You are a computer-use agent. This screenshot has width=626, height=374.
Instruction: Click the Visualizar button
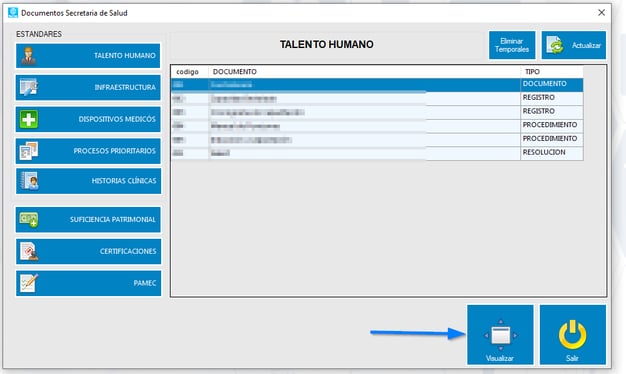click(x=500, y=335)
